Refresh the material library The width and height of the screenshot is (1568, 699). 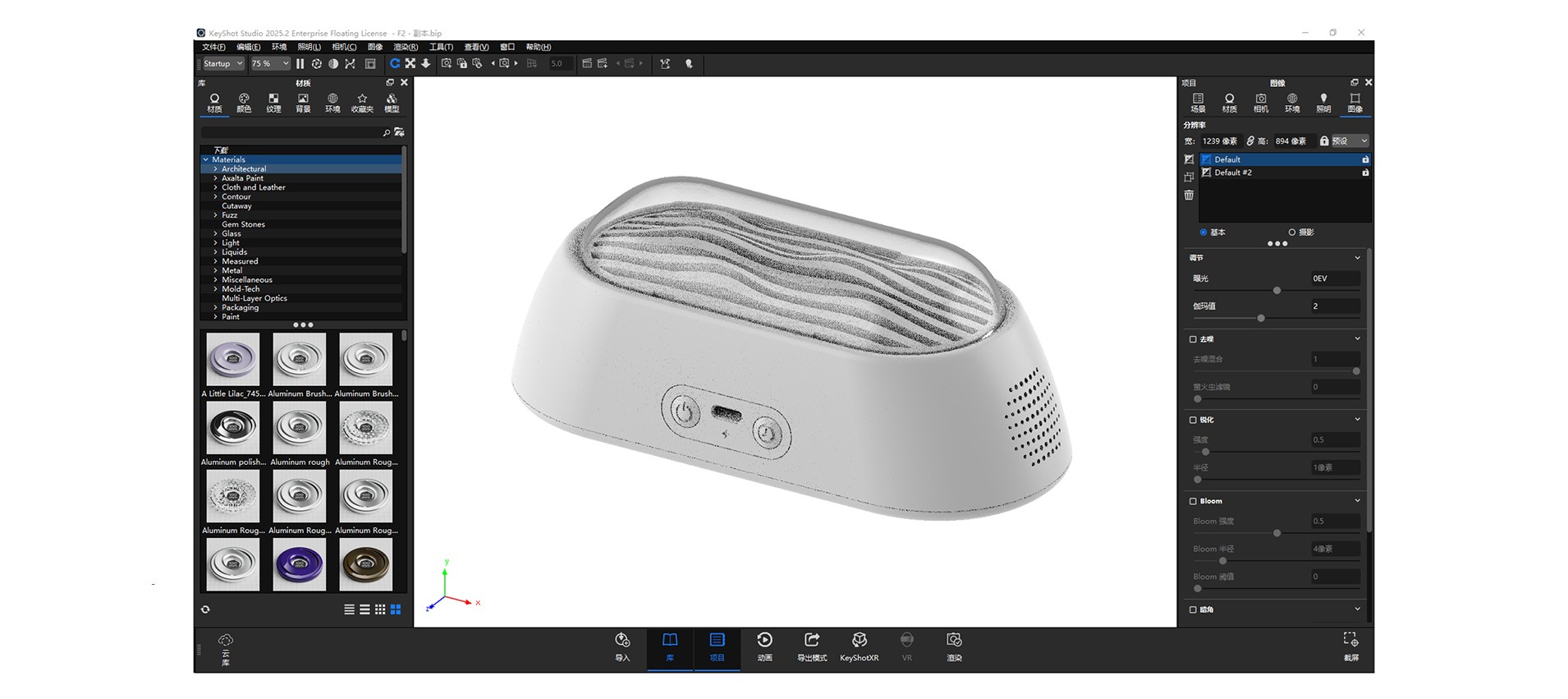[205, 609]
